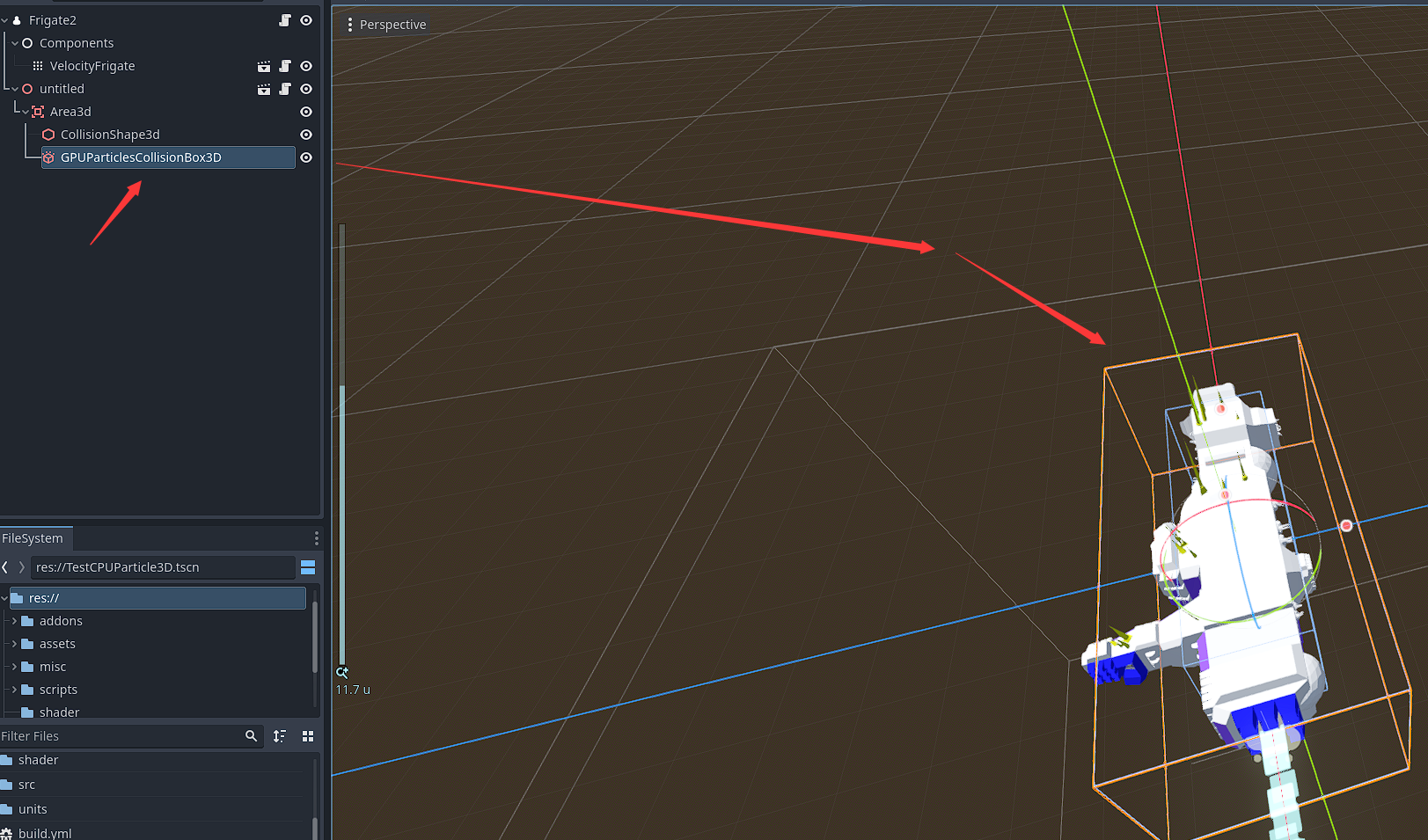
Task: Grab the red collision box size handle
Action: point(1346,526)
